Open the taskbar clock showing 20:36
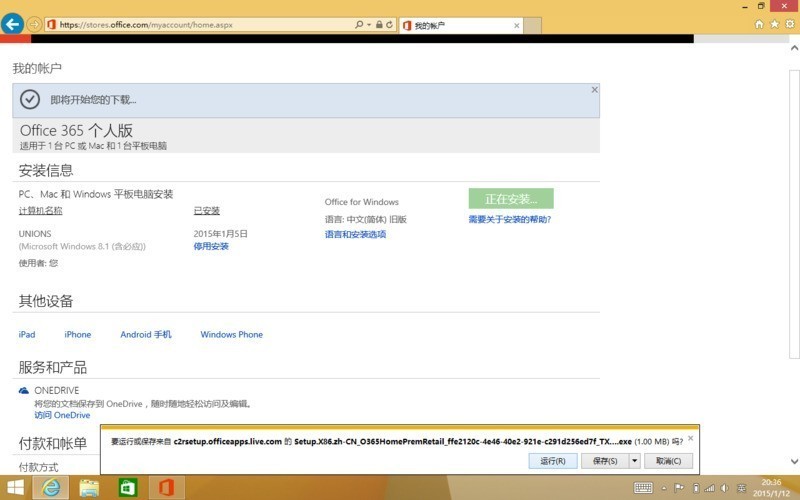800x500 pixels. (x=771, y=488)
